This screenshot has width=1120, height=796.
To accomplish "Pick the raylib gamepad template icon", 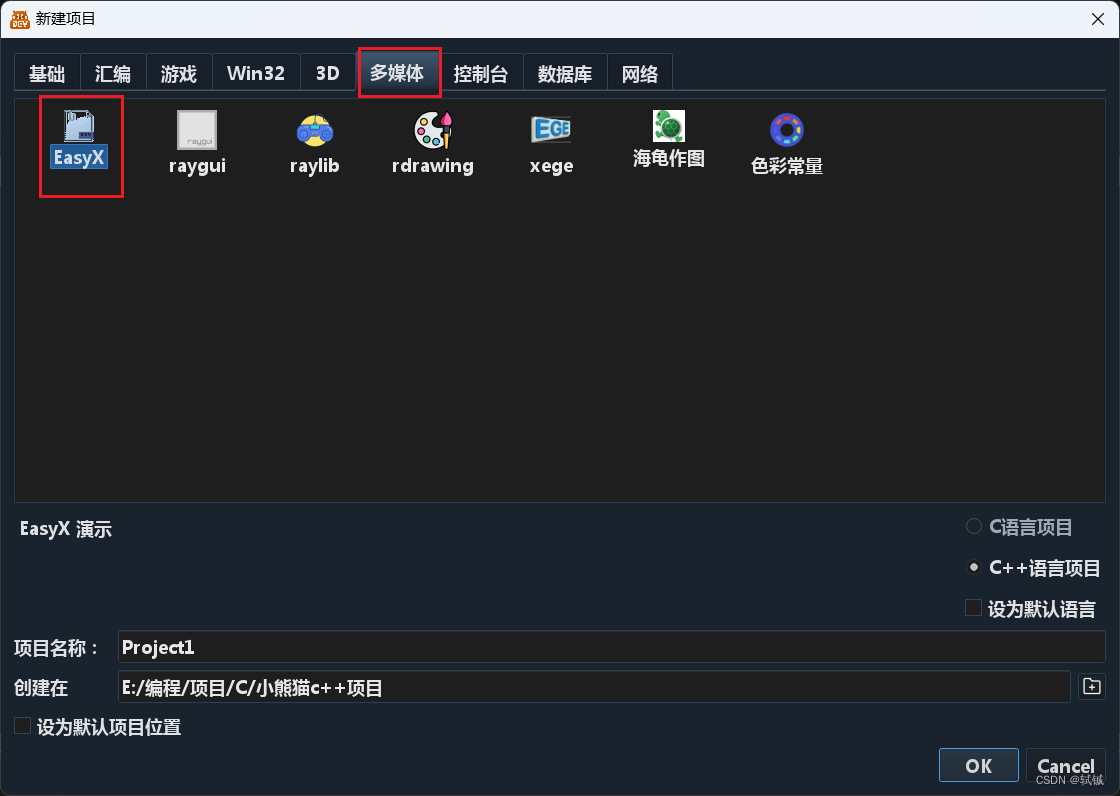I will [314, 130].
